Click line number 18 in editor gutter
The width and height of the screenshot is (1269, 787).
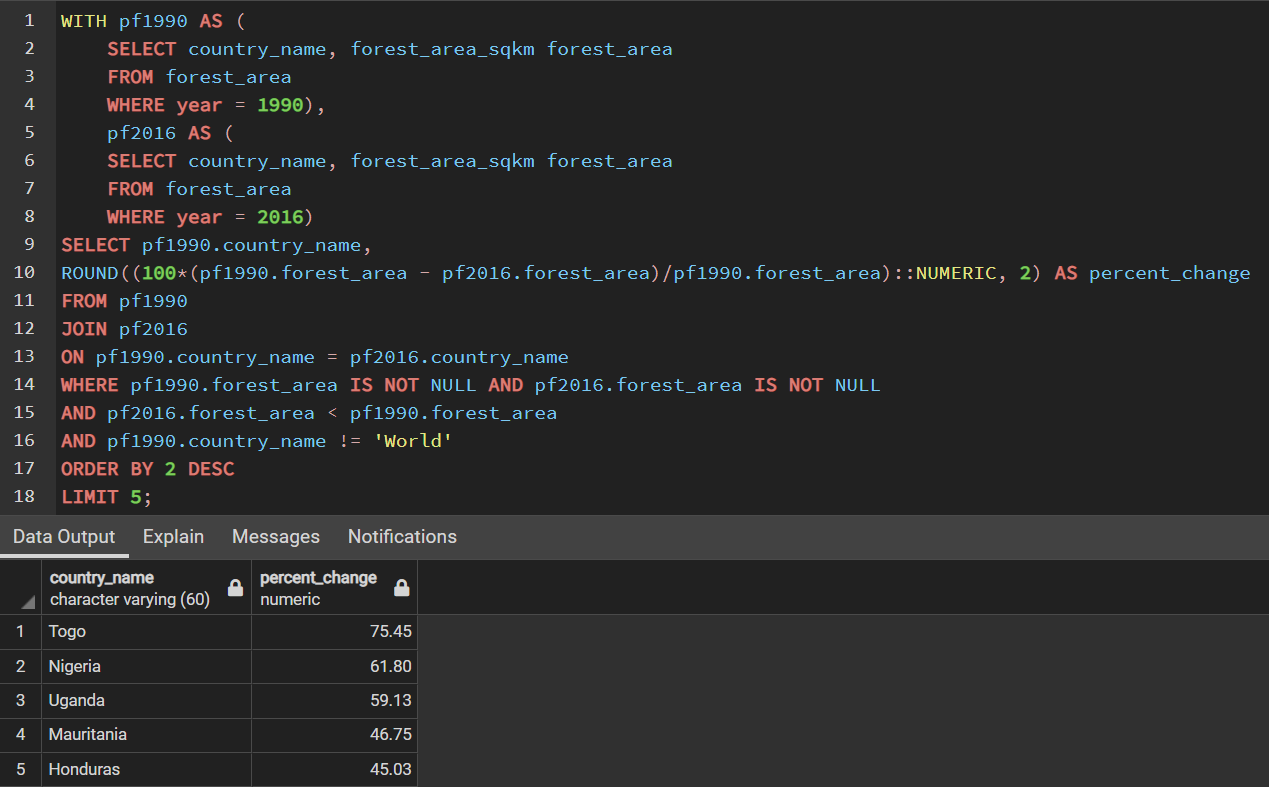25,497
